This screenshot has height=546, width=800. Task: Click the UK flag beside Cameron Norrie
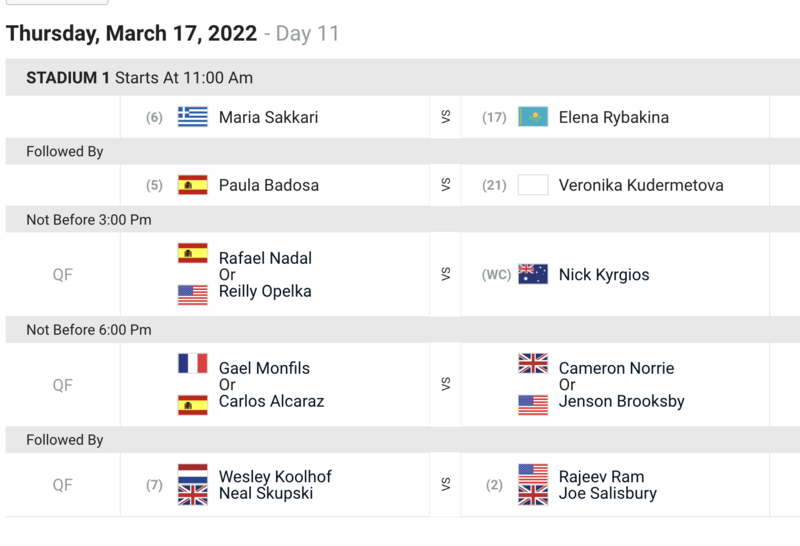coord(533,364)
